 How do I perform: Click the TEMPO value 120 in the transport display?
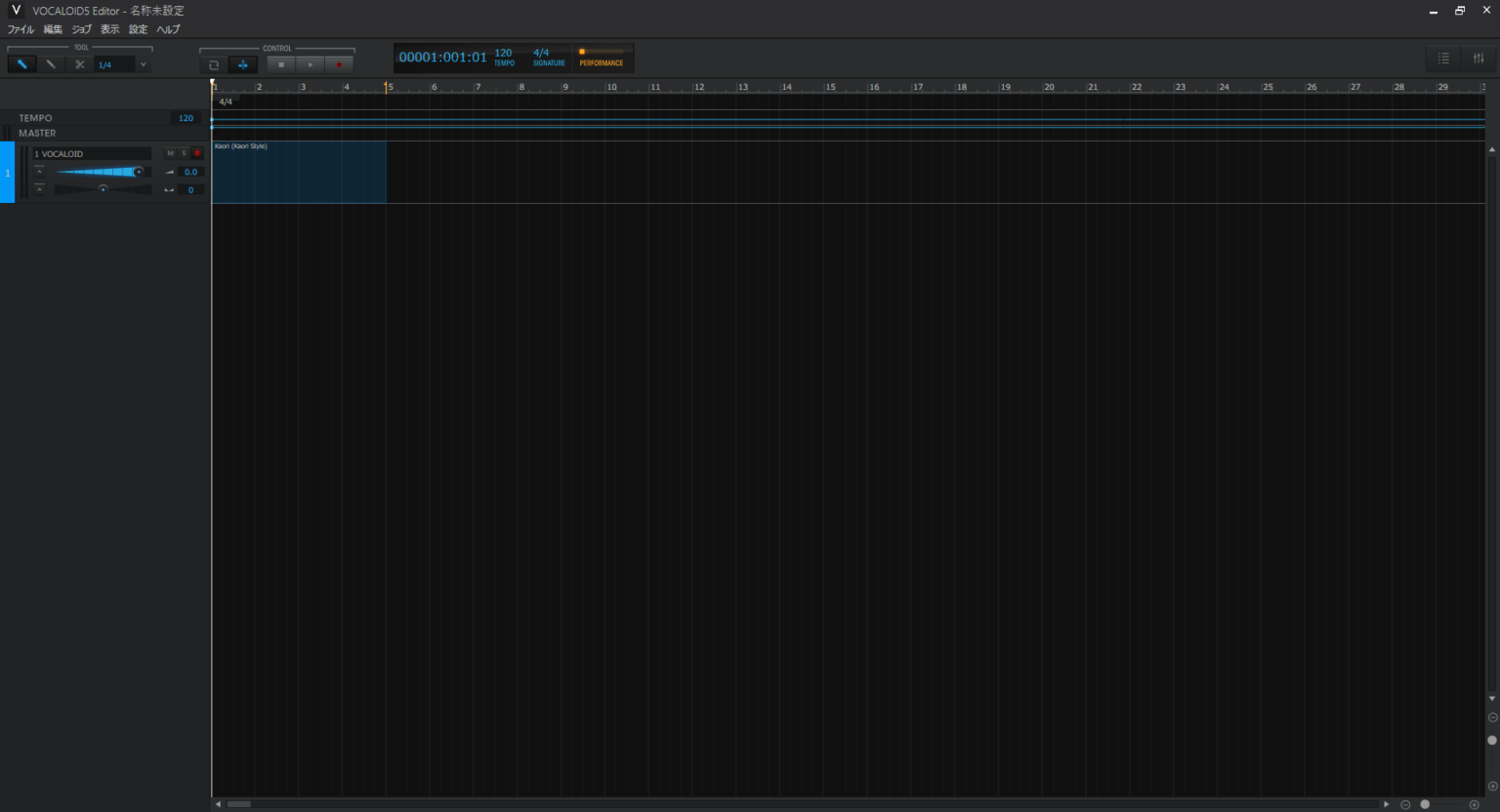pyautogui.click(x=503, y=53)
